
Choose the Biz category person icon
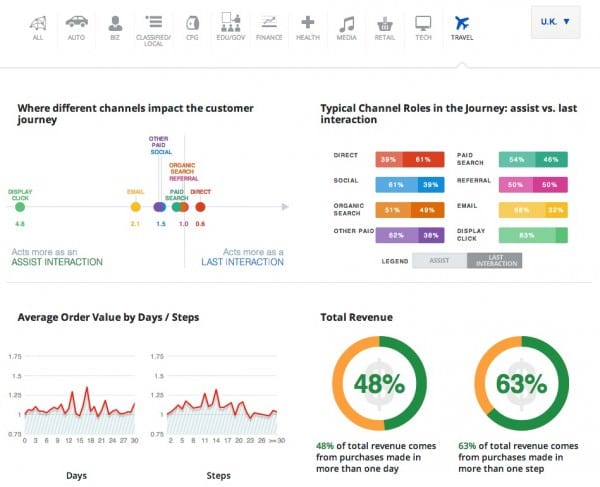coord(115,22)
